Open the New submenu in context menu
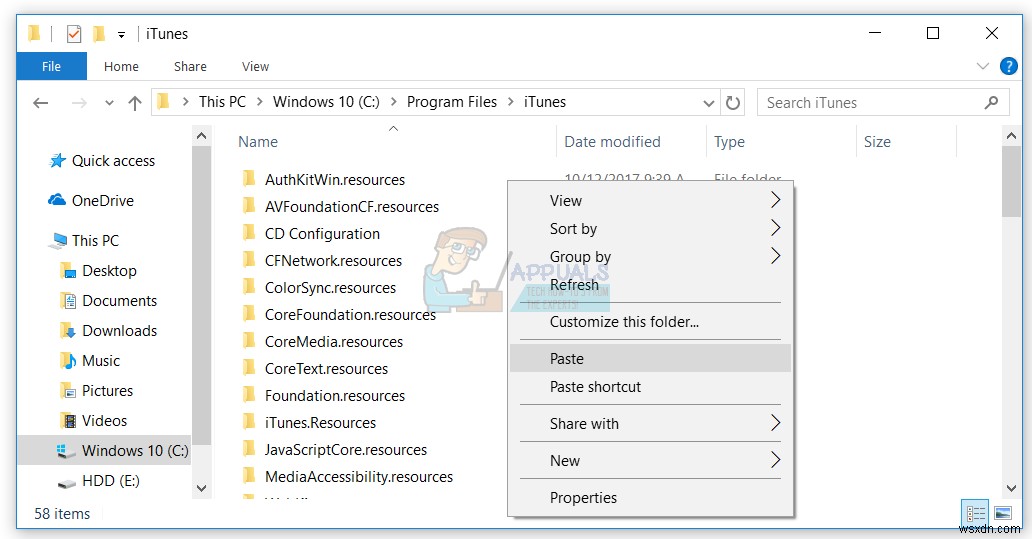 click(650, 461)
